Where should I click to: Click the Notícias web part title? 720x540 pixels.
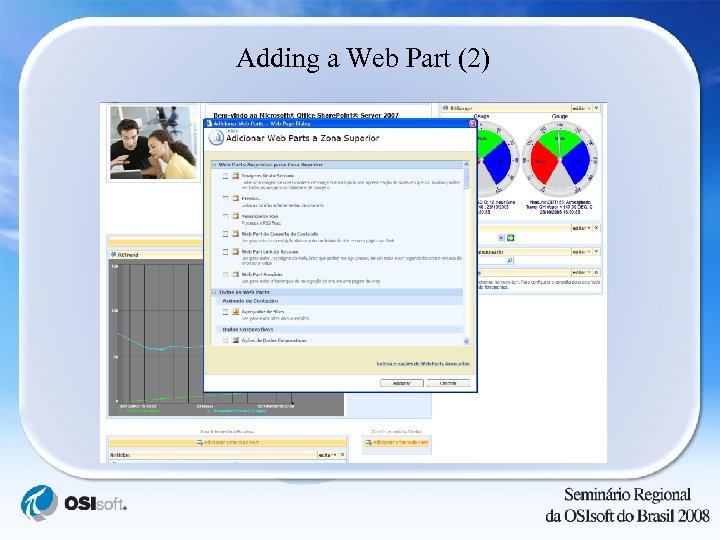point(120,455)
